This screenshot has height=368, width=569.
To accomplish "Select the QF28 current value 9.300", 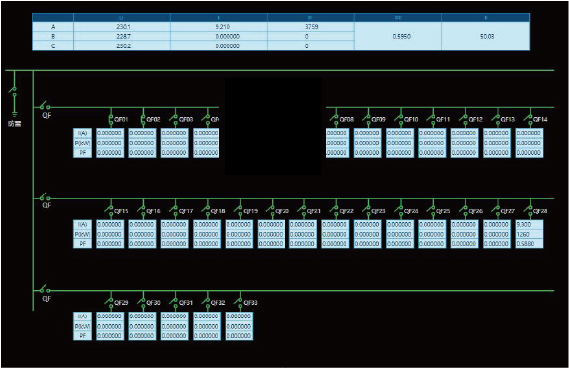I will point(529,225).
